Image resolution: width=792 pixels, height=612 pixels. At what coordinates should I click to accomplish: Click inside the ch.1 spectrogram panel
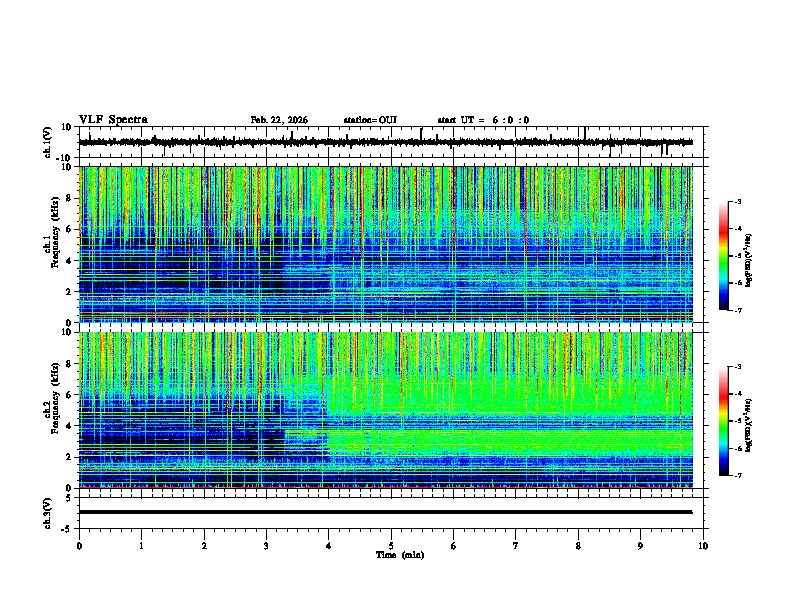(x=386, y=244)
